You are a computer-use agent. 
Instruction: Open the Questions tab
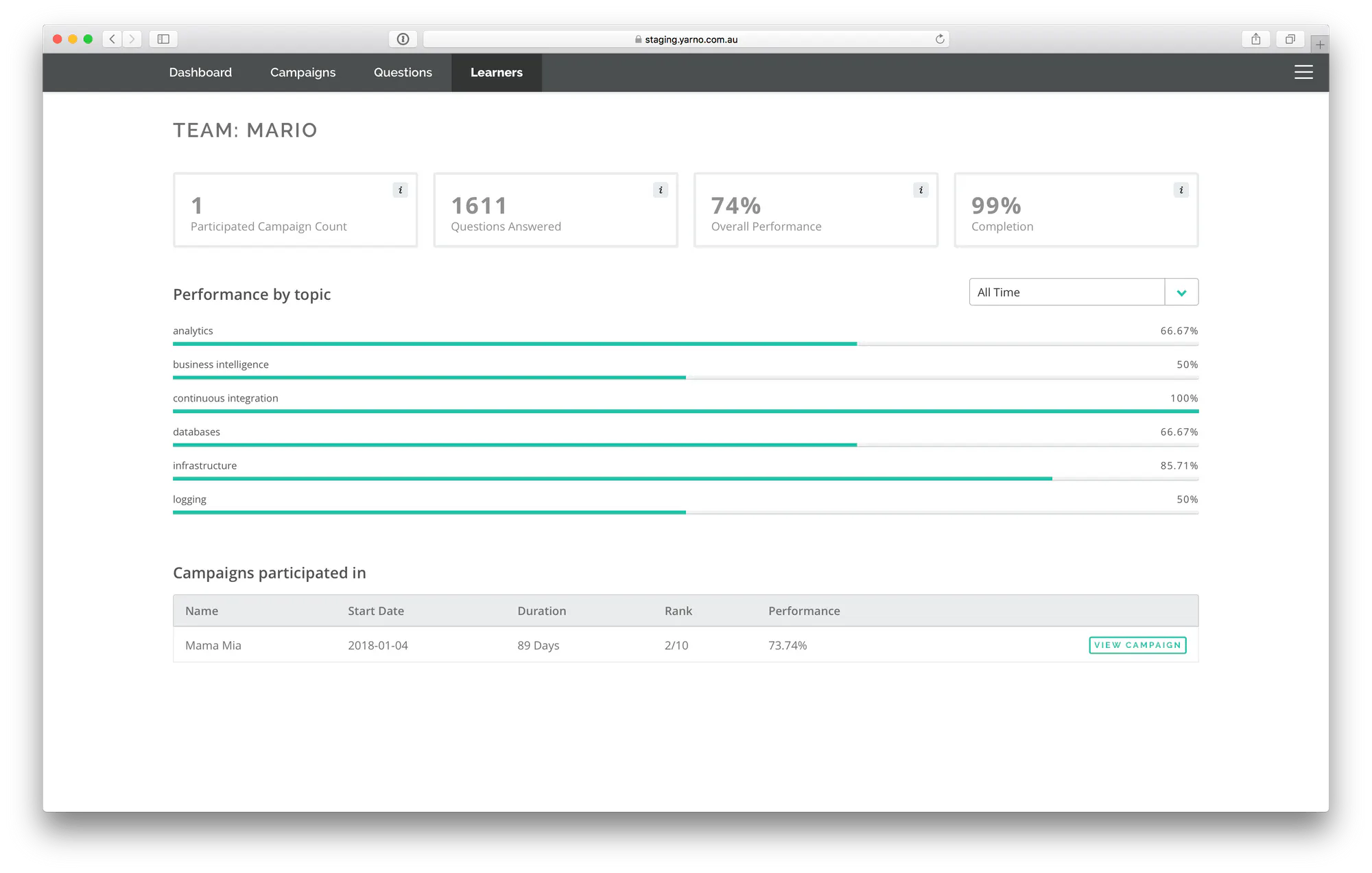[403, 72]
